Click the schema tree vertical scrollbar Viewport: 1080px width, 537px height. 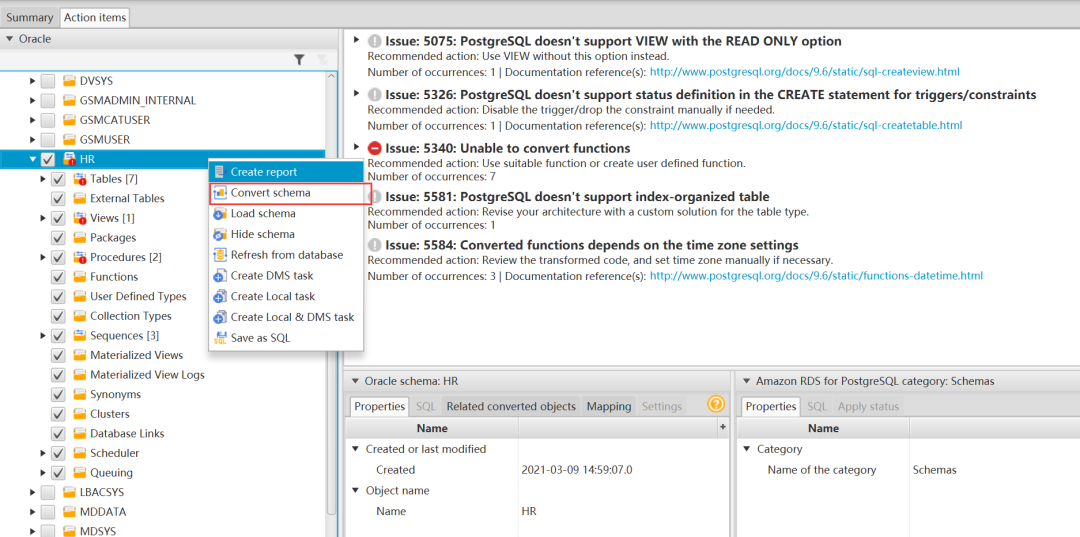pyautogui.click(x=331, y=296)
